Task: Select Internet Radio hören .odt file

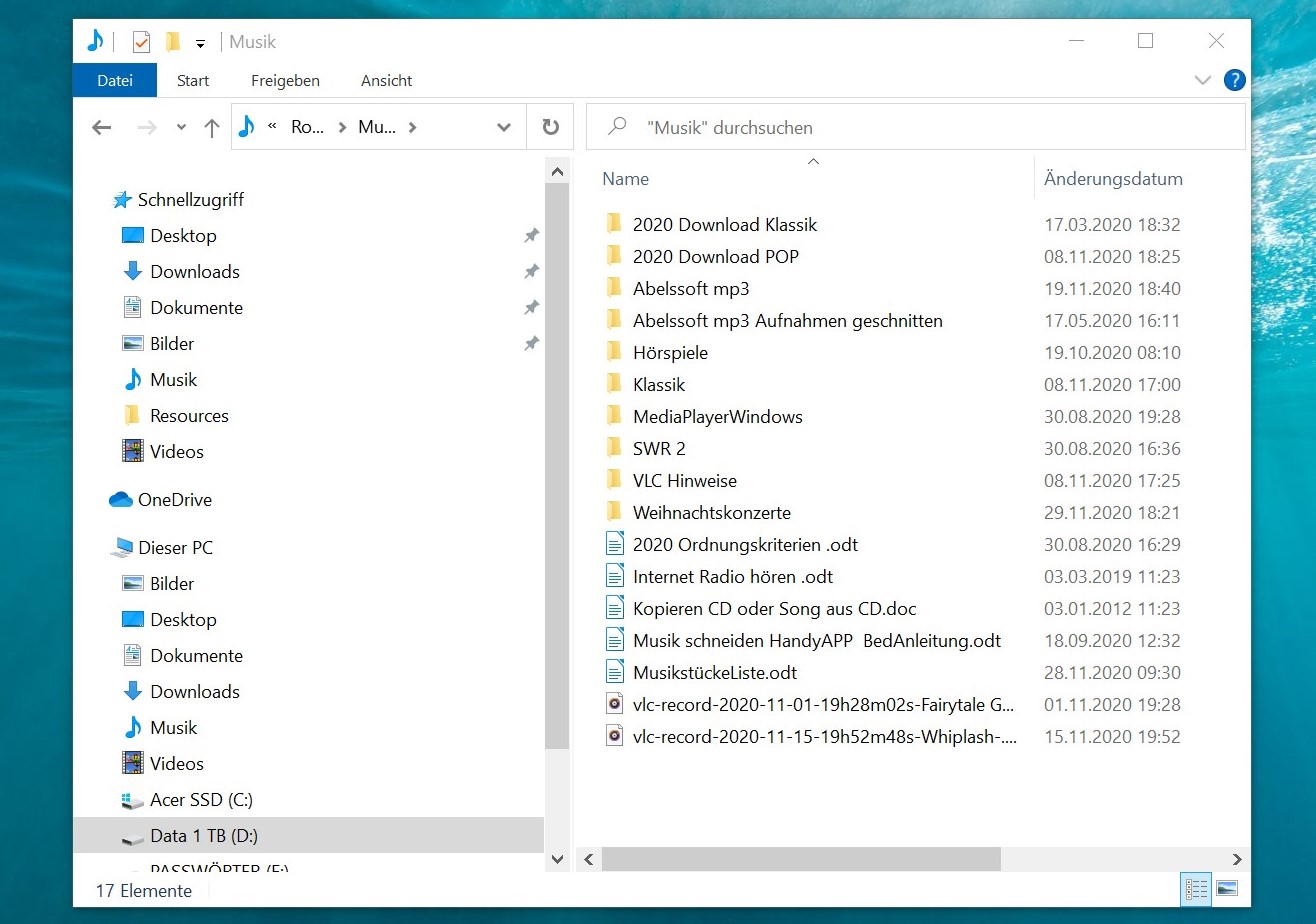Action: [733, 576]
